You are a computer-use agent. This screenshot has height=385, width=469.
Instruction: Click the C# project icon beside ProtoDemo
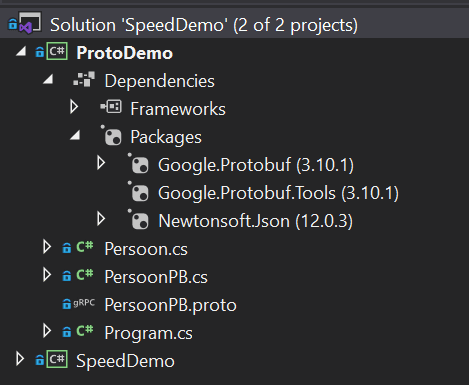click(x=57, y=52)
